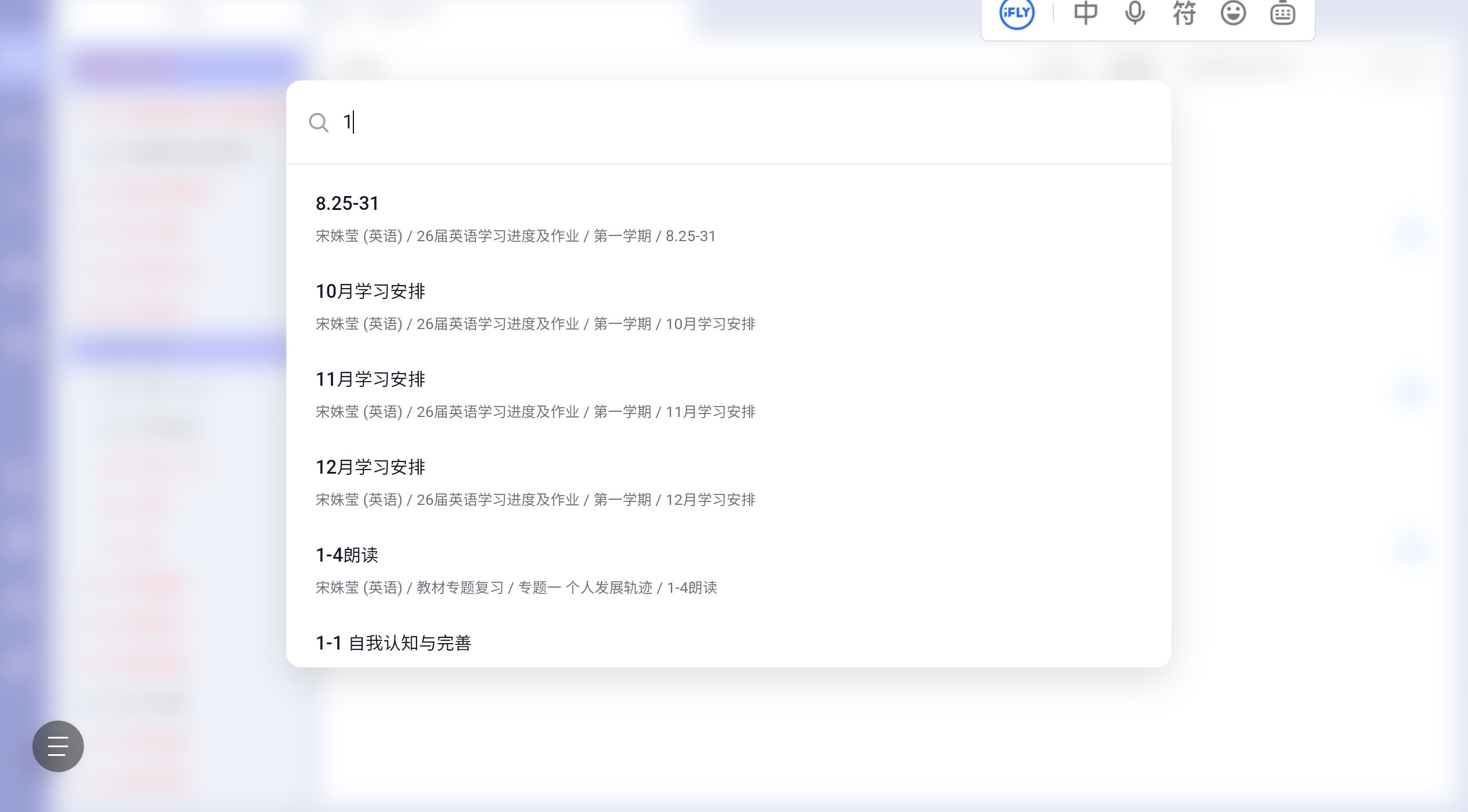Image resolution: width=1468 pixels, height=812 pixels.
Task: Toggle Chinese input mode (中) button
Action: pyautogui.click(x=1085, y=13)
